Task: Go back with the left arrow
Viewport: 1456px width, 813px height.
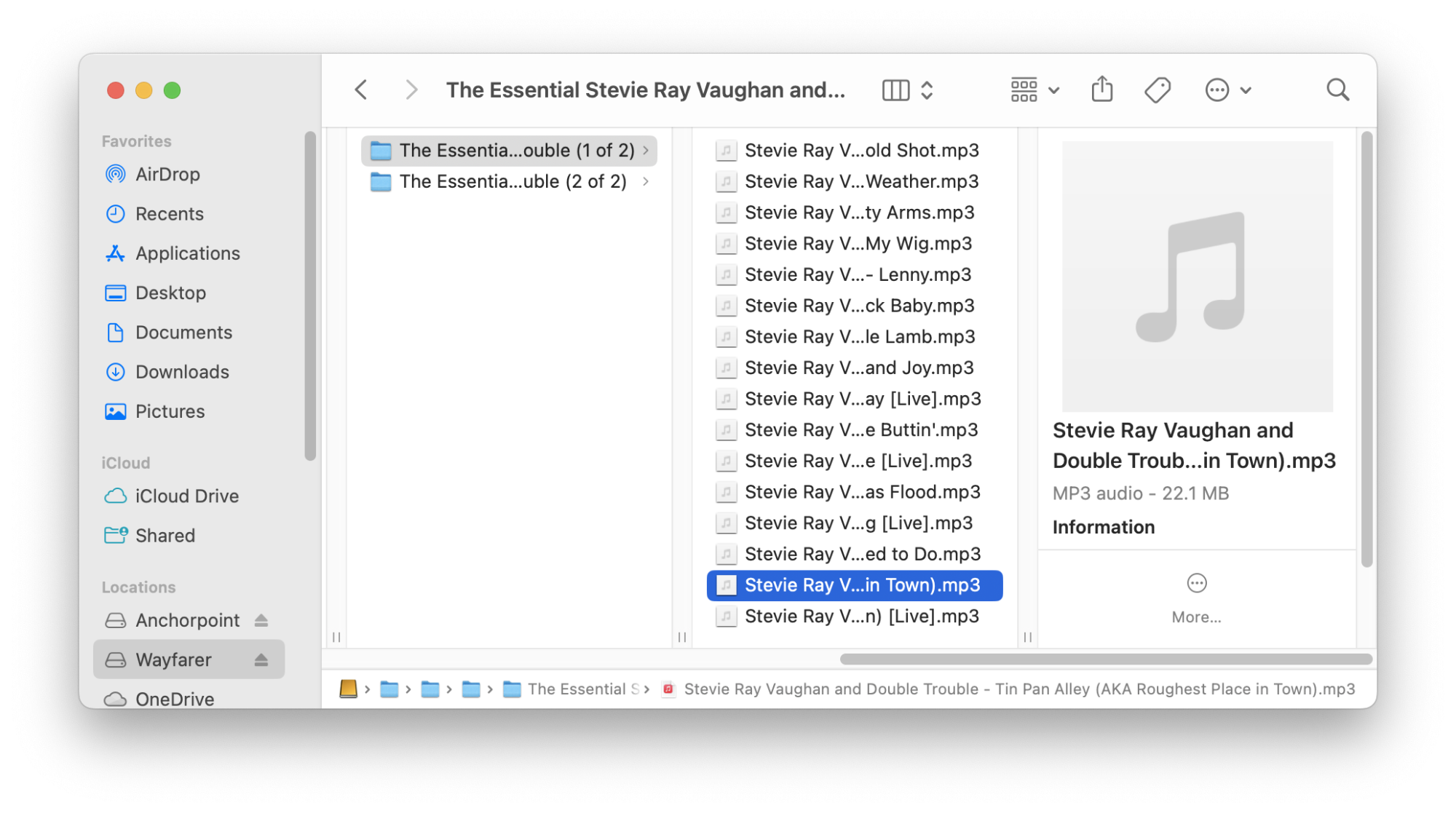Action: 361,90
